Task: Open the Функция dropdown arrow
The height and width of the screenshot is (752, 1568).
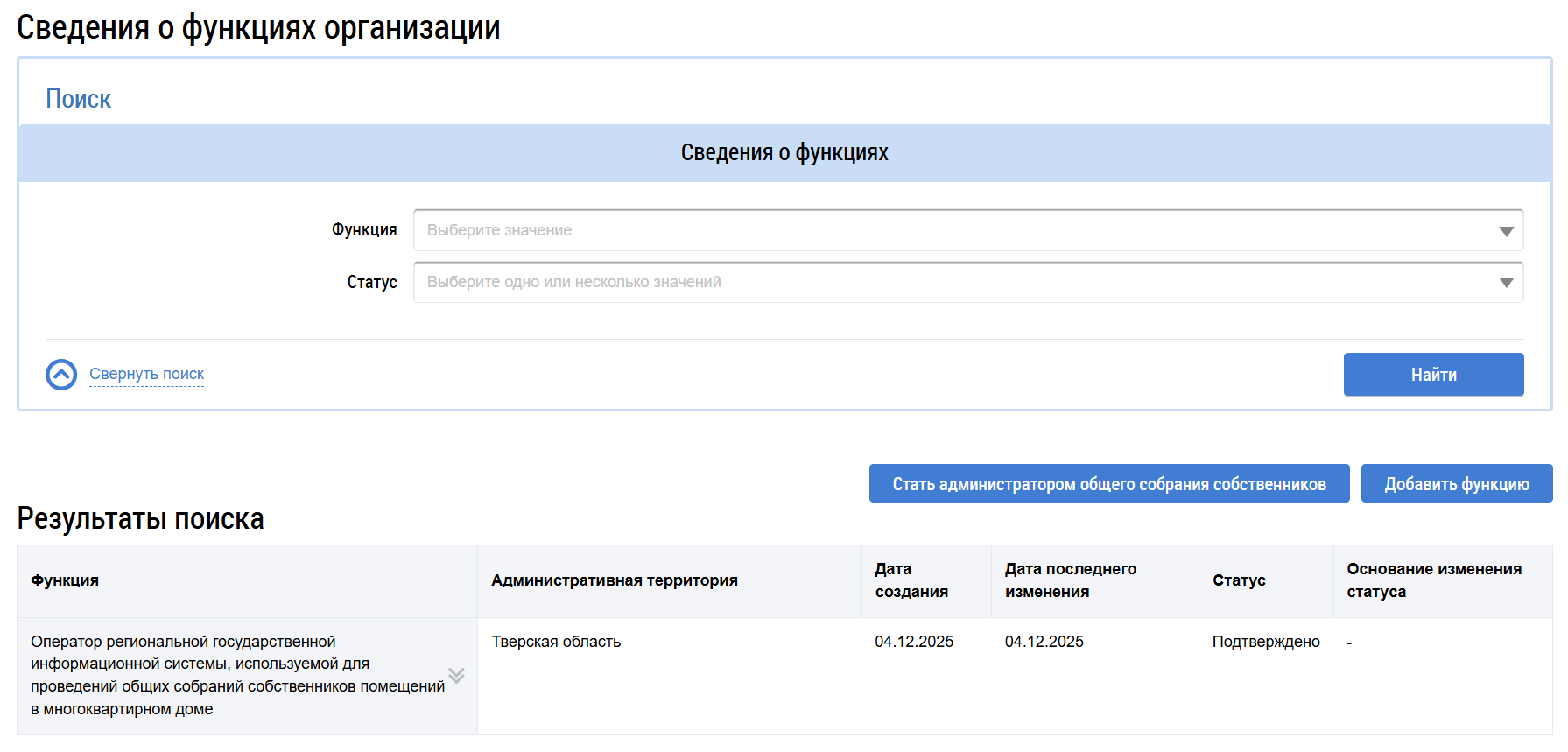Action: click(1506, 231)
